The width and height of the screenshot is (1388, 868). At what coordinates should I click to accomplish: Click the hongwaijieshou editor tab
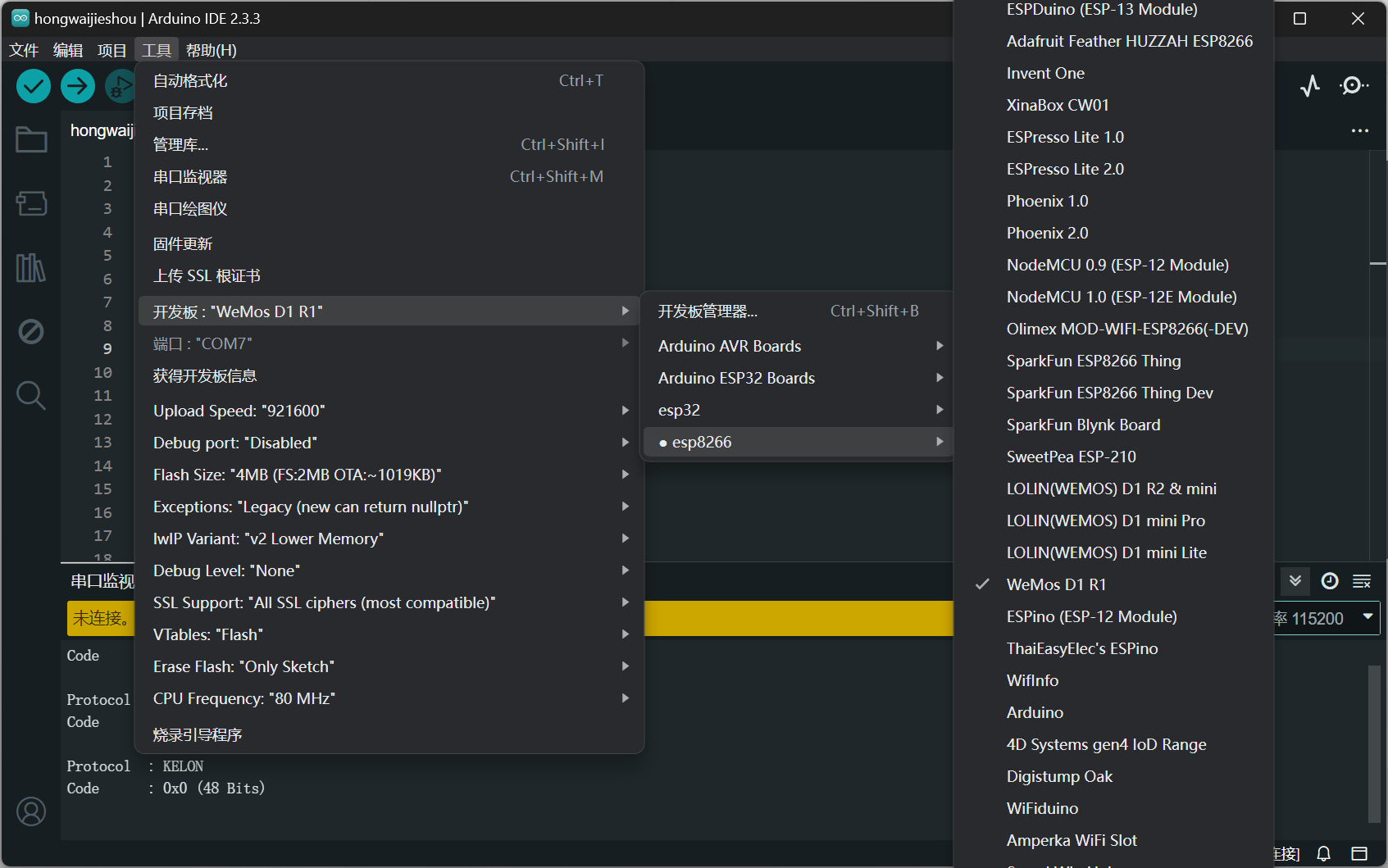100,130
